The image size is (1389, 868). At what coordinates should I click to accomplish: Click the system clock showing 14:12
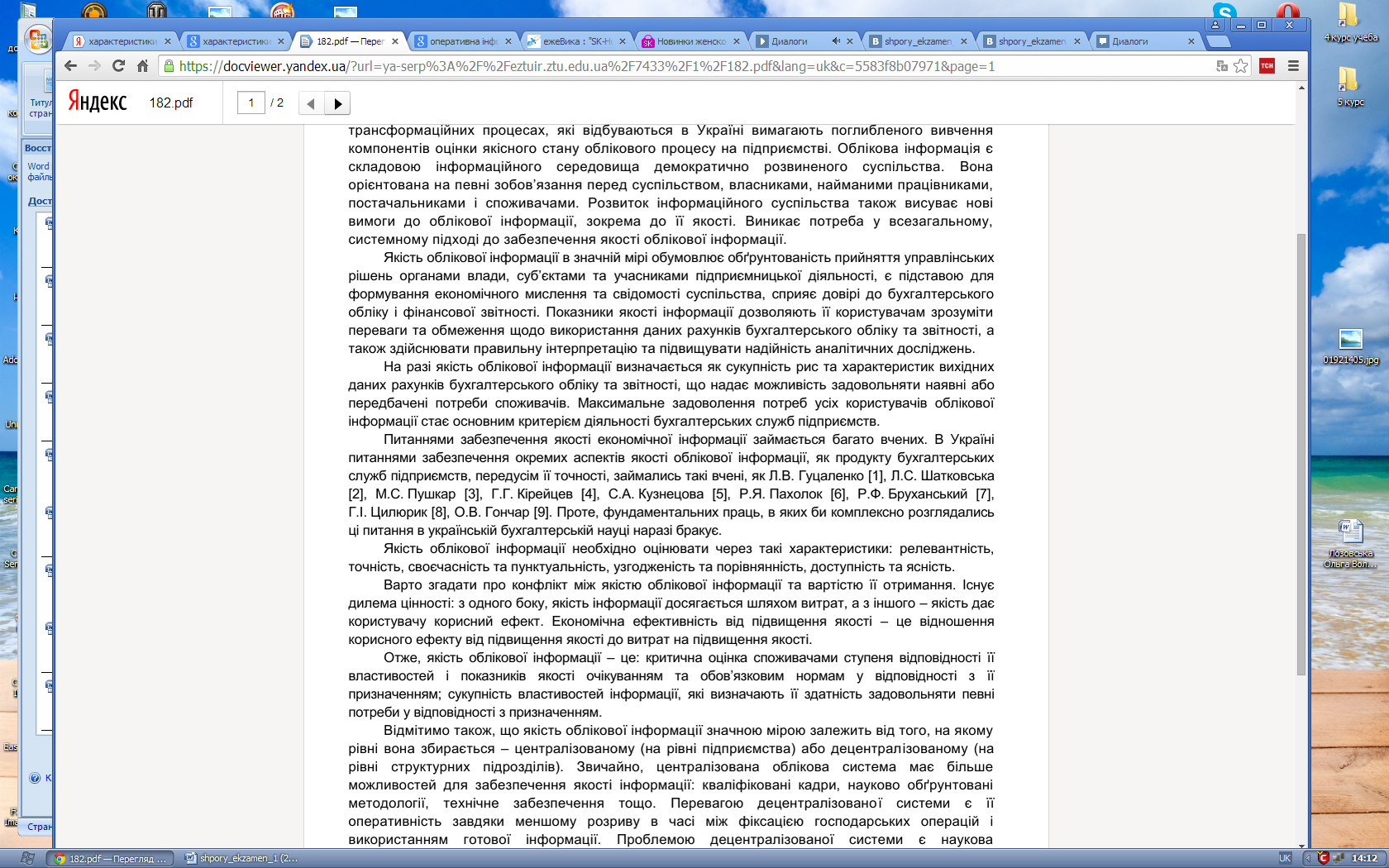pyautogui.click(x=1364, y=858)
